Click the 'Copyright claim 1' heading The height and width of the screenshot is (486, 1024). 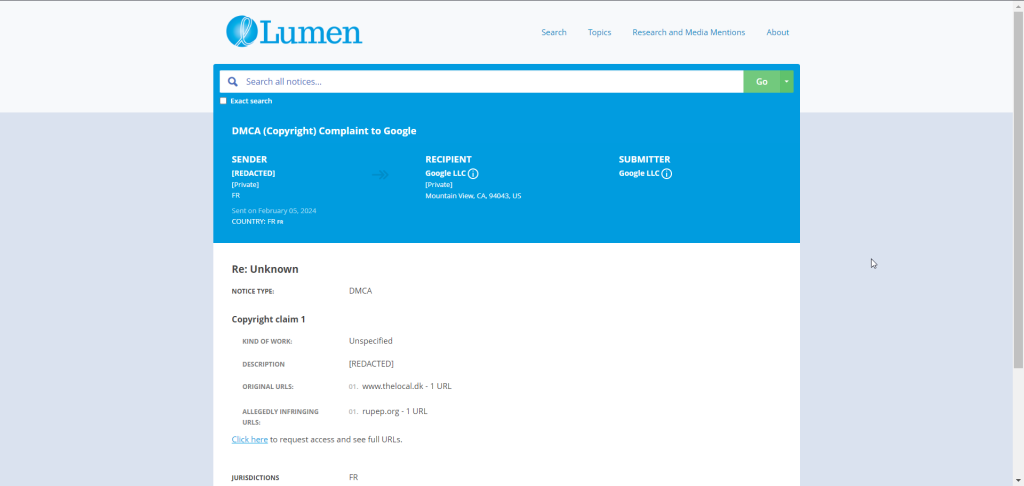pos(268,319)
